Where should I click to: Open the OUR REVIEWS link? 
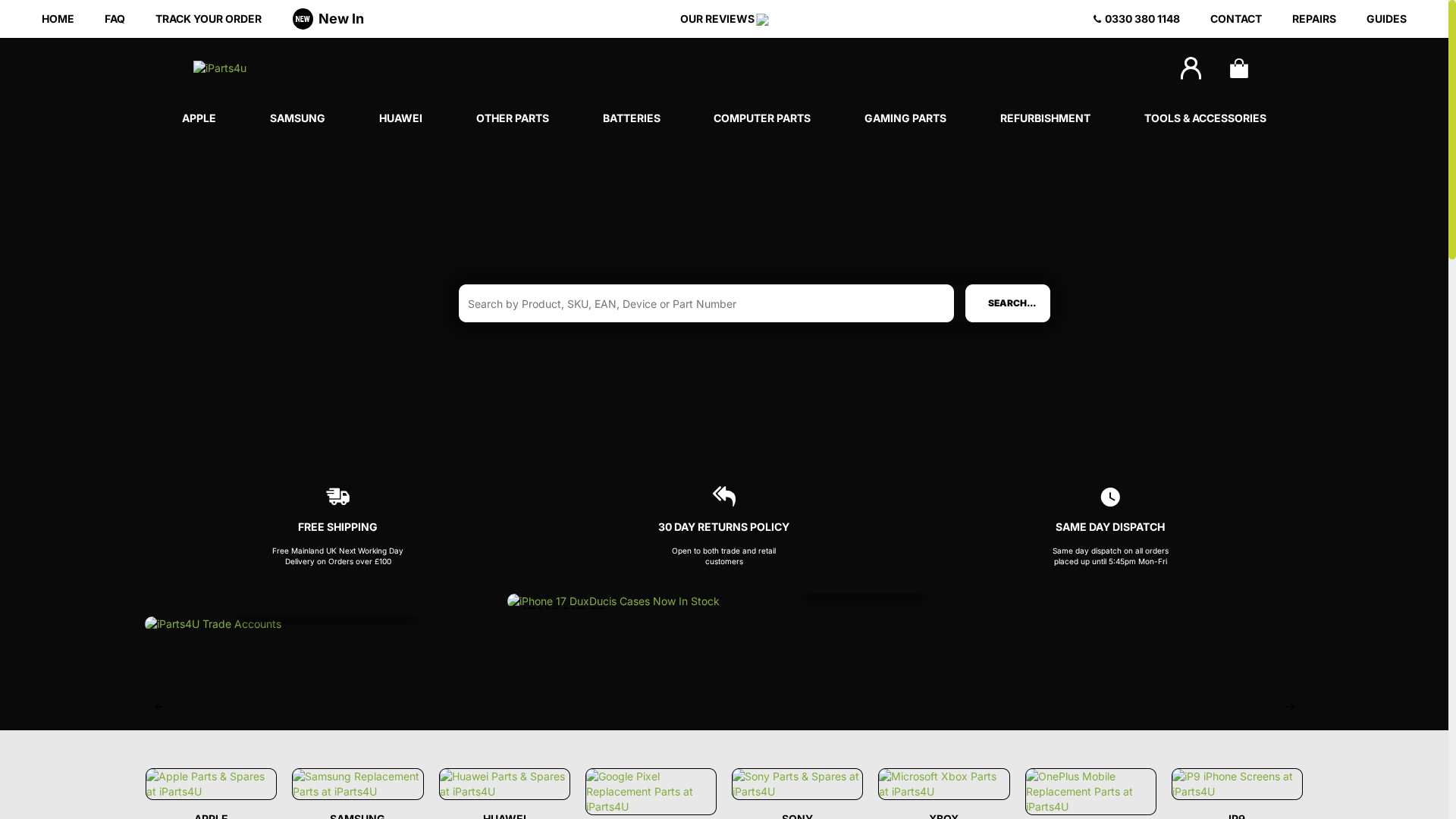click(717, 19)
